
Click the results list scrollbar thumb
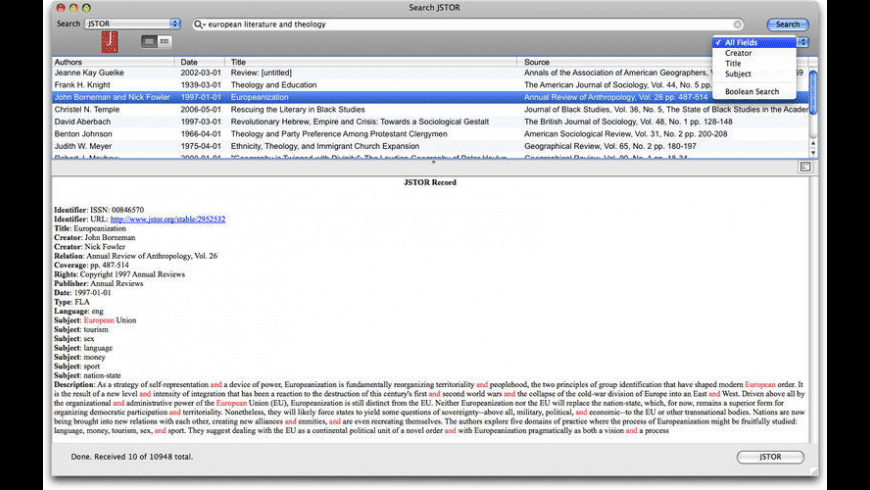pos(813,92)
